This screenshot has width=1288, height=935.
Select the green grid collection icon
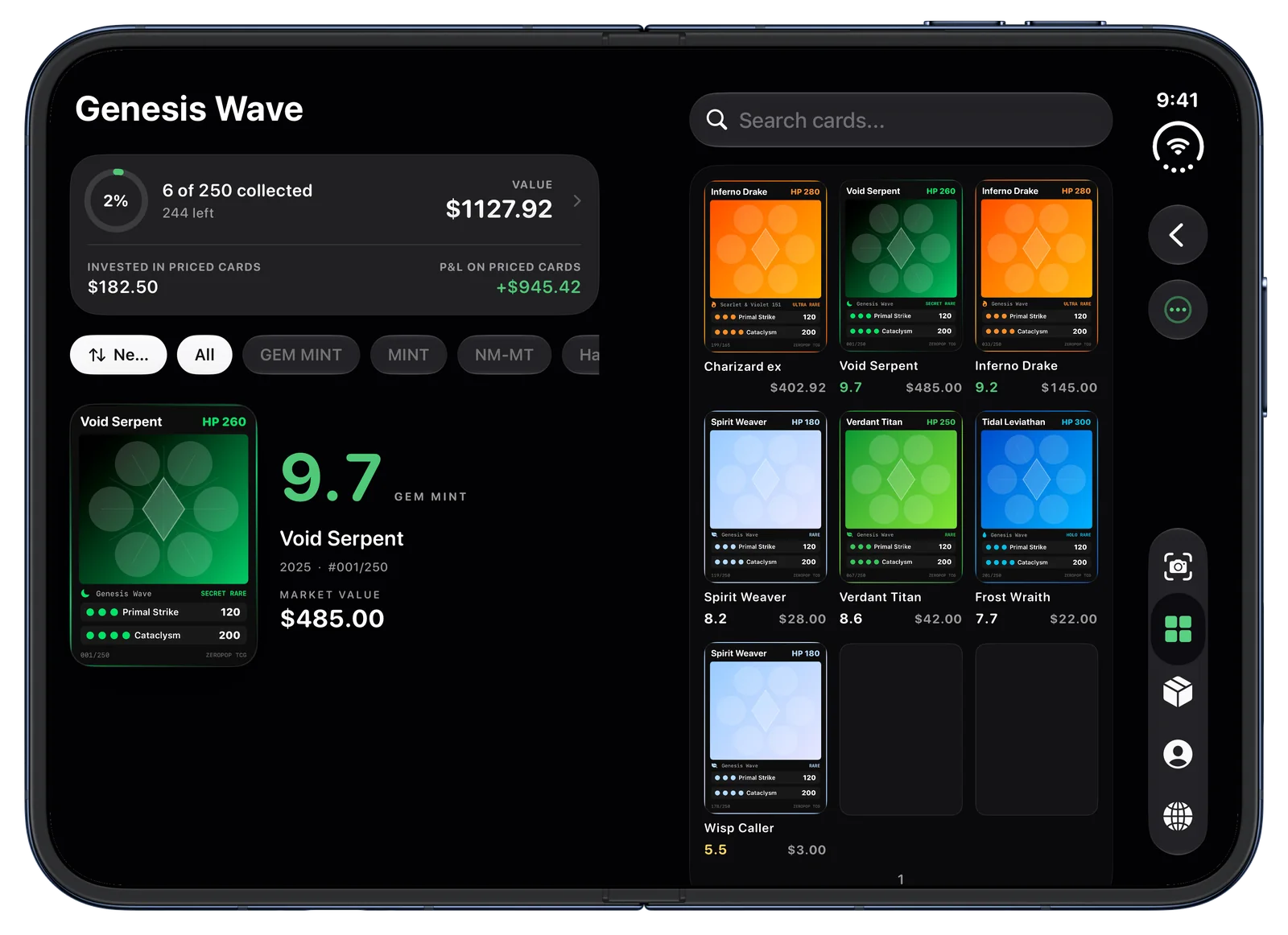tap(1177, 629)
